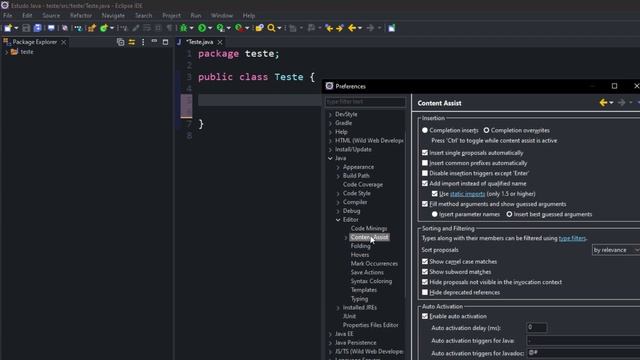Maximize the Package Explorer view

pos(165,42)
